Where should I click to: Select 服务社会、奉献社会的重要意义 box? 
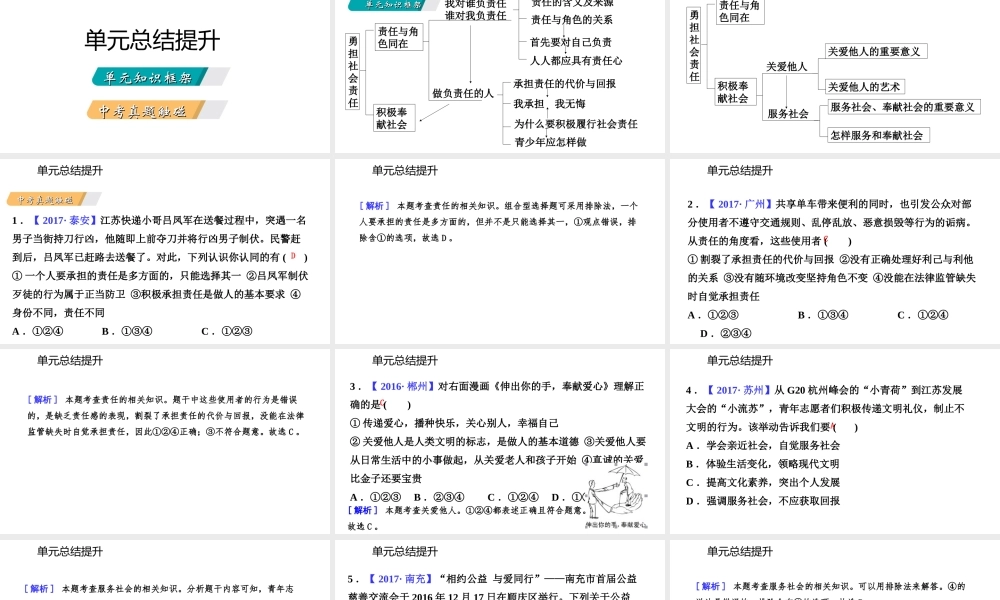[x=903, y=106]
